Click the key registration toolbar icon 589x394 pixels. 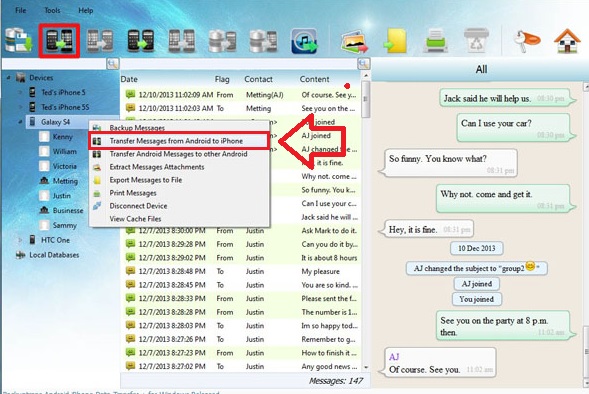tap(527, 40)
